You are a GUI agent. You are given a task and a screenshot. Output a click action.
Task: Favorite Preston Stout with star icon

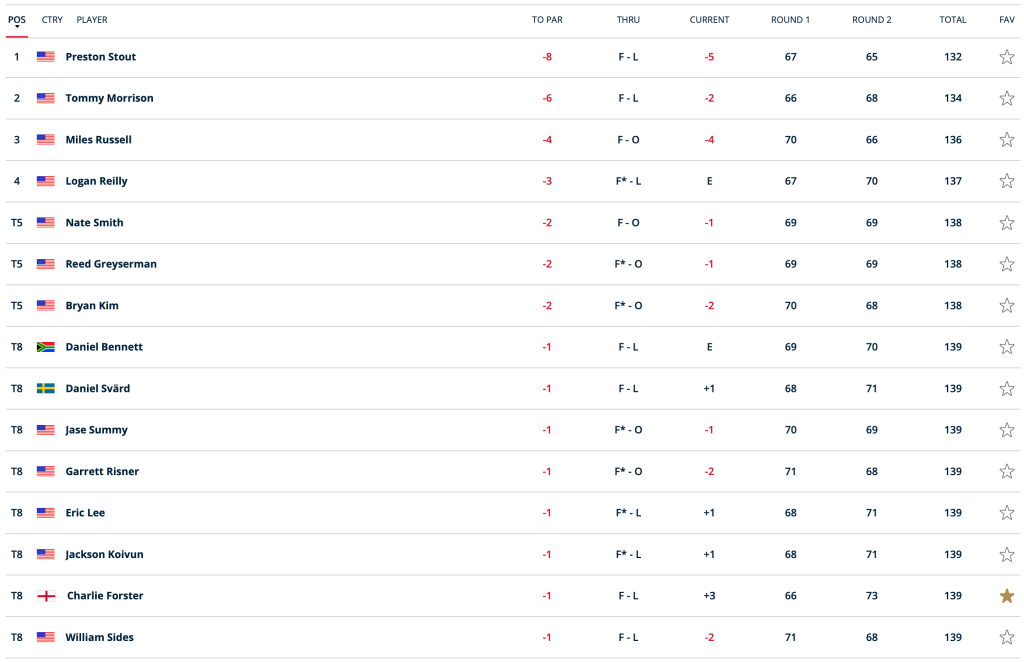point(1007,57)
